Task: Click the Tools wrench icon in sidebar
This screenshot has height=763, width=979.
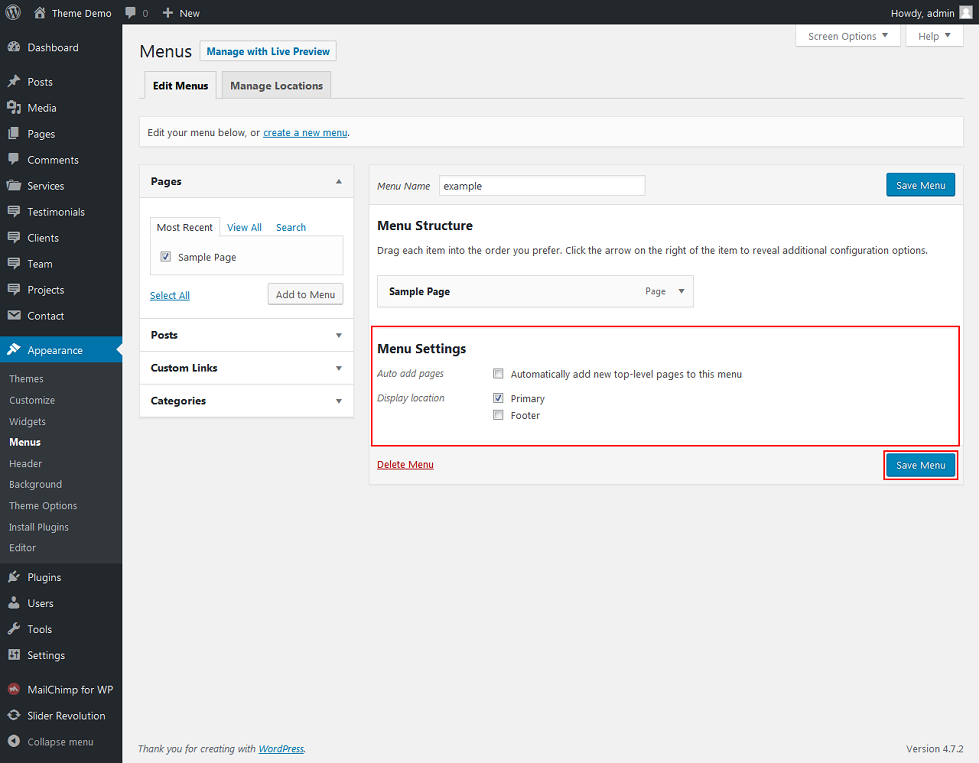Action: [14, 630]
